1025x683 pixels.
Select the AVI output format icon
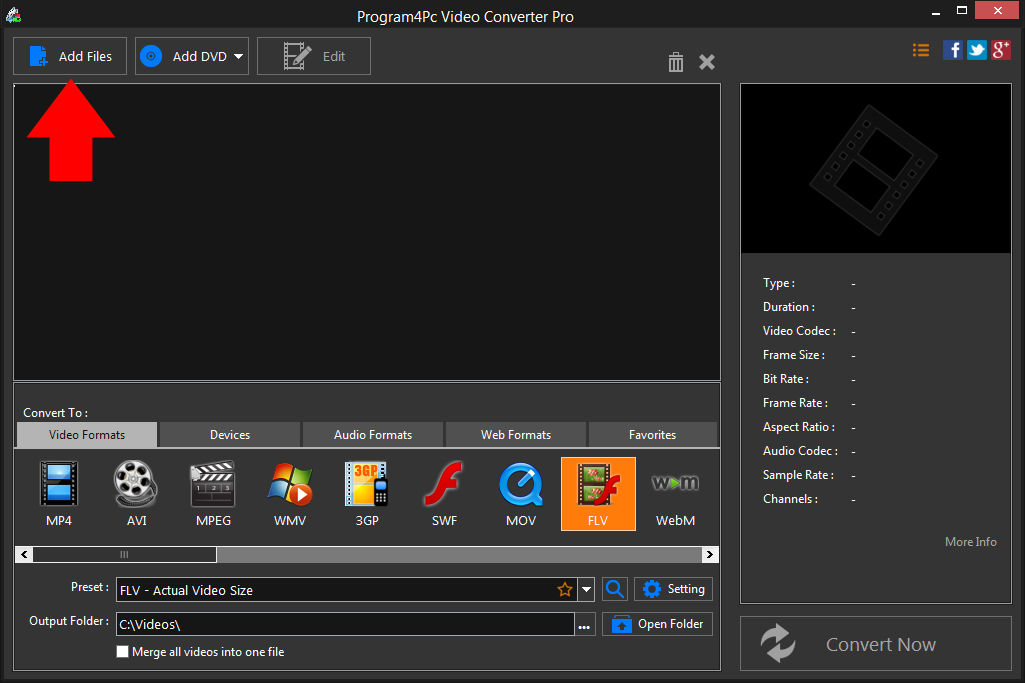135,493
